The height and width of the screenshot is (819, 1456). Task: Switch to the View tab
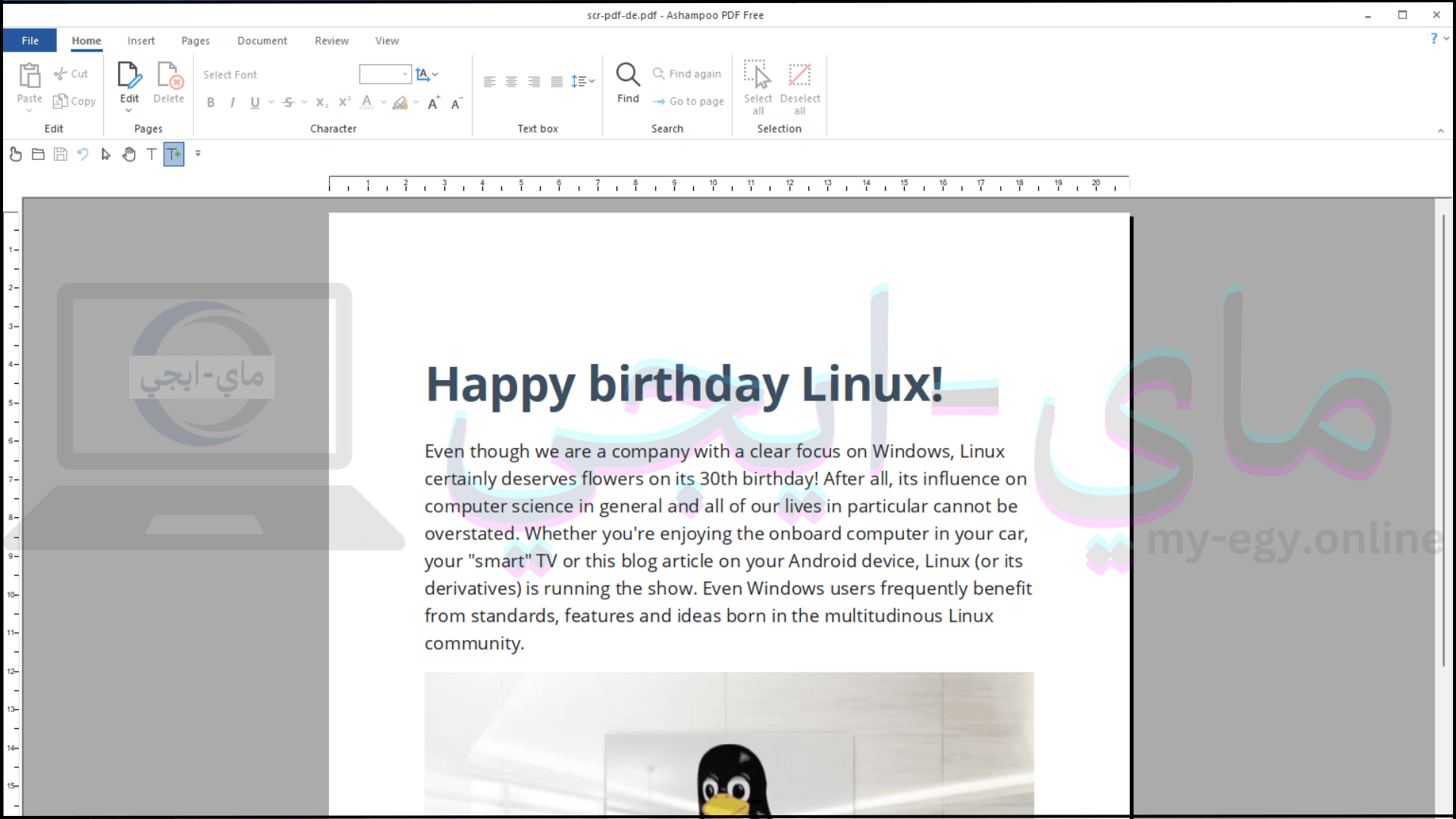click(x=387, y=40)
